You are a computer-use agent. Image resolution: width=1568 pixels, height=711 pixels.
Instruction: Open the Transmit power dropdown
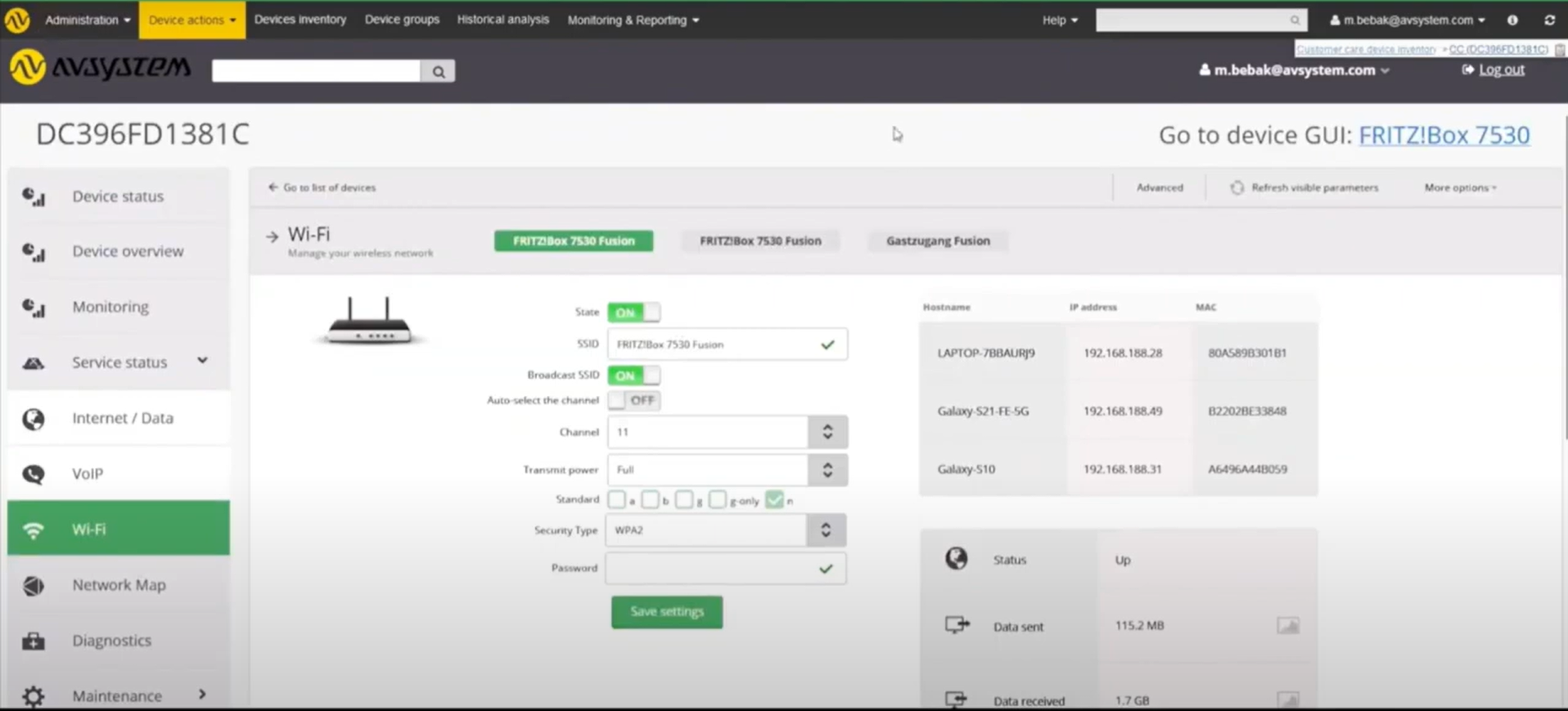tap(727, 470)
